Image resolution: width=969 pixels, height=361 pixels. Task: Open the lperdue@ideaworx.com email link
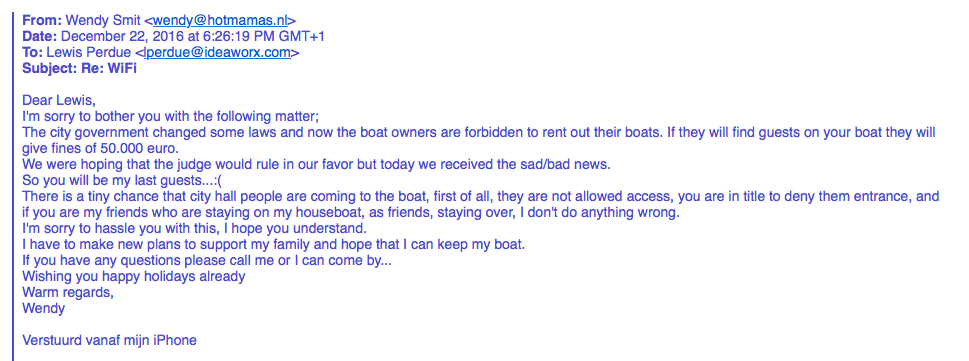218,53
